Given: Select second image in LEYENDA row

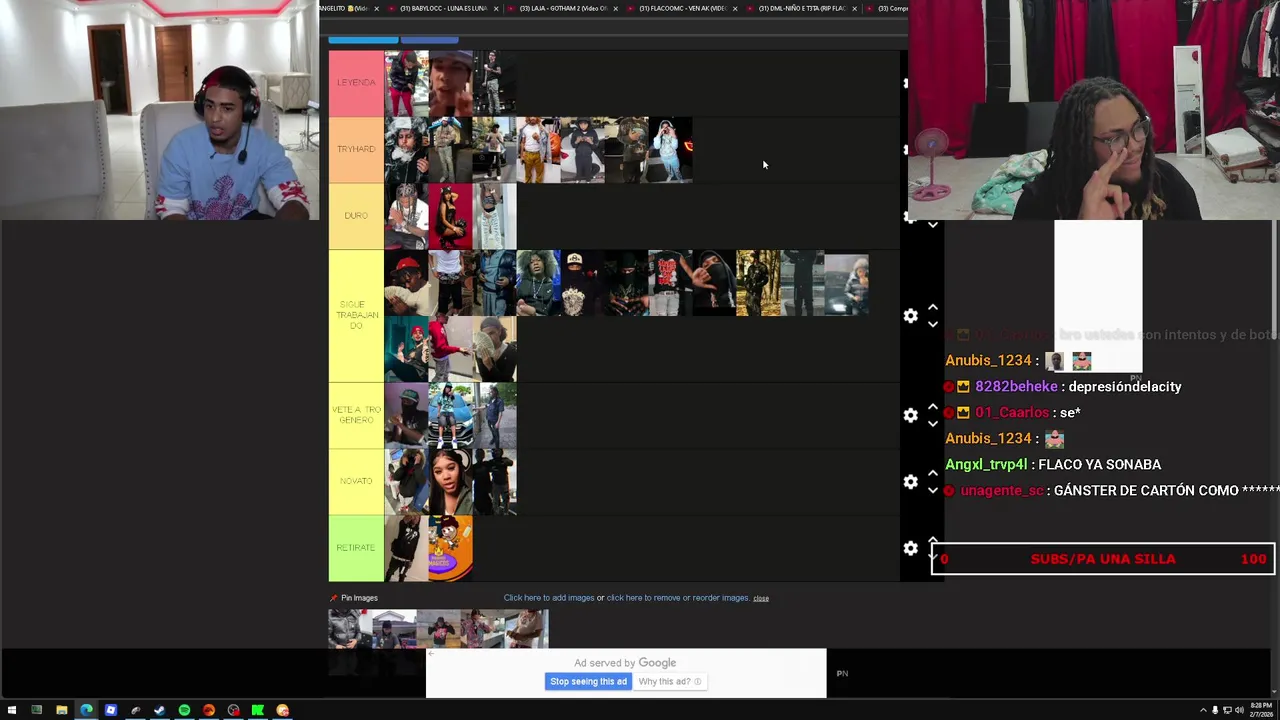Looking at the screenshot, I should pos(451,83).
